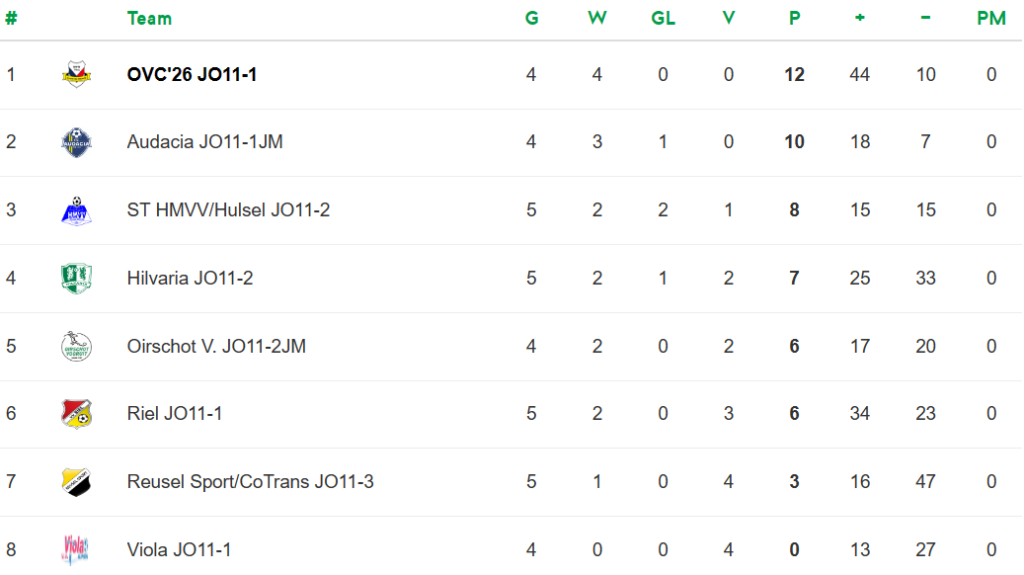
Task: Open OVC'26 JO11-1 team page
Action: point(192,74)
